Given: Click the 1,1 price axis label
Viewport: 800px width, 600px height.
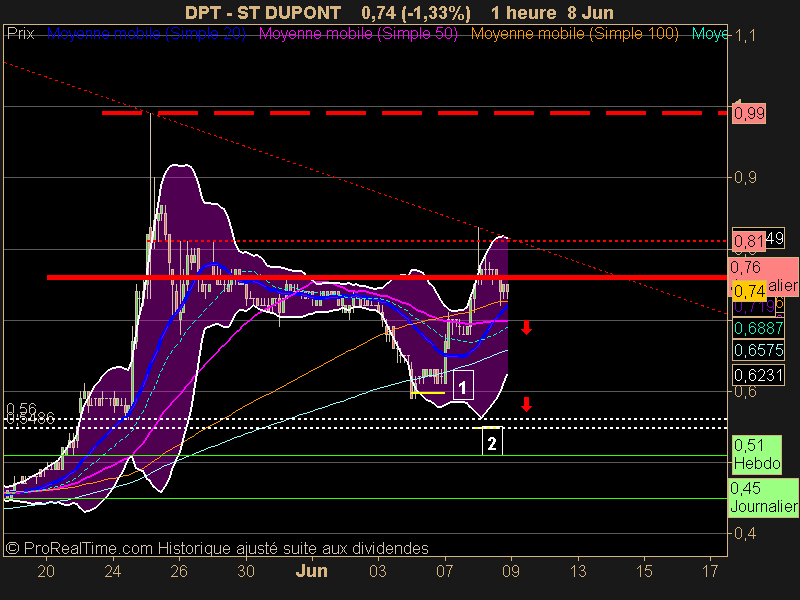Looking at the screenshot, I should pos(745,36).
